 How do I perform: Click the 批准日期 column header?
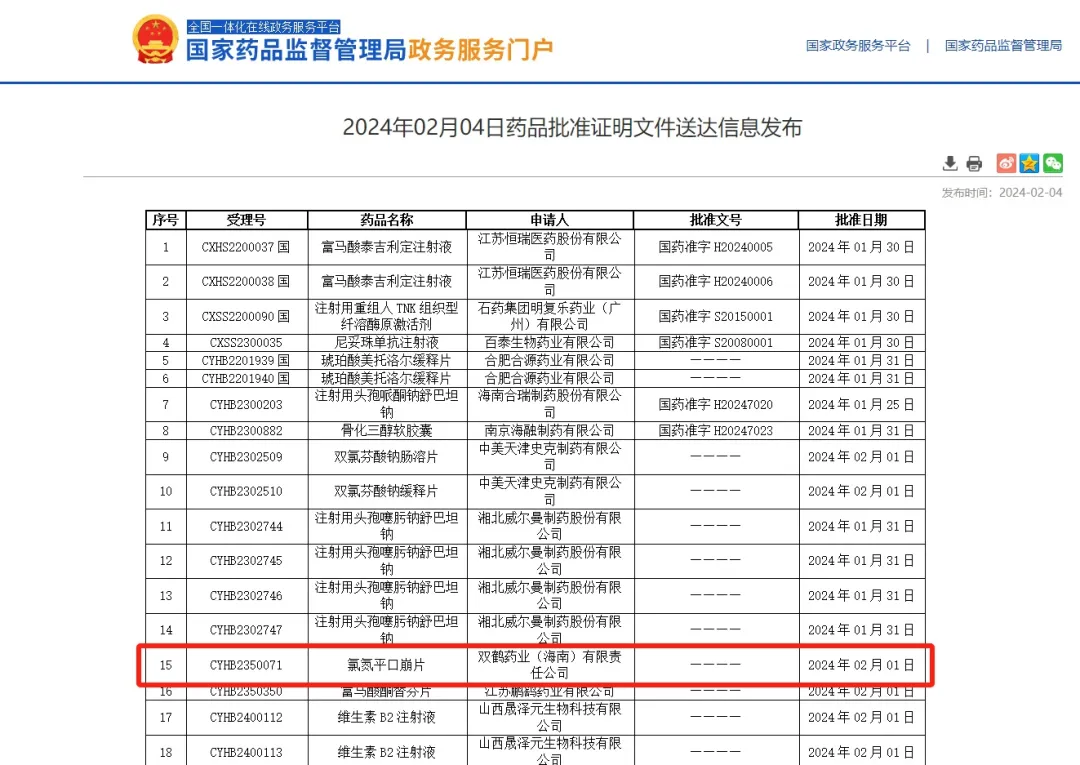coord(861,220)
